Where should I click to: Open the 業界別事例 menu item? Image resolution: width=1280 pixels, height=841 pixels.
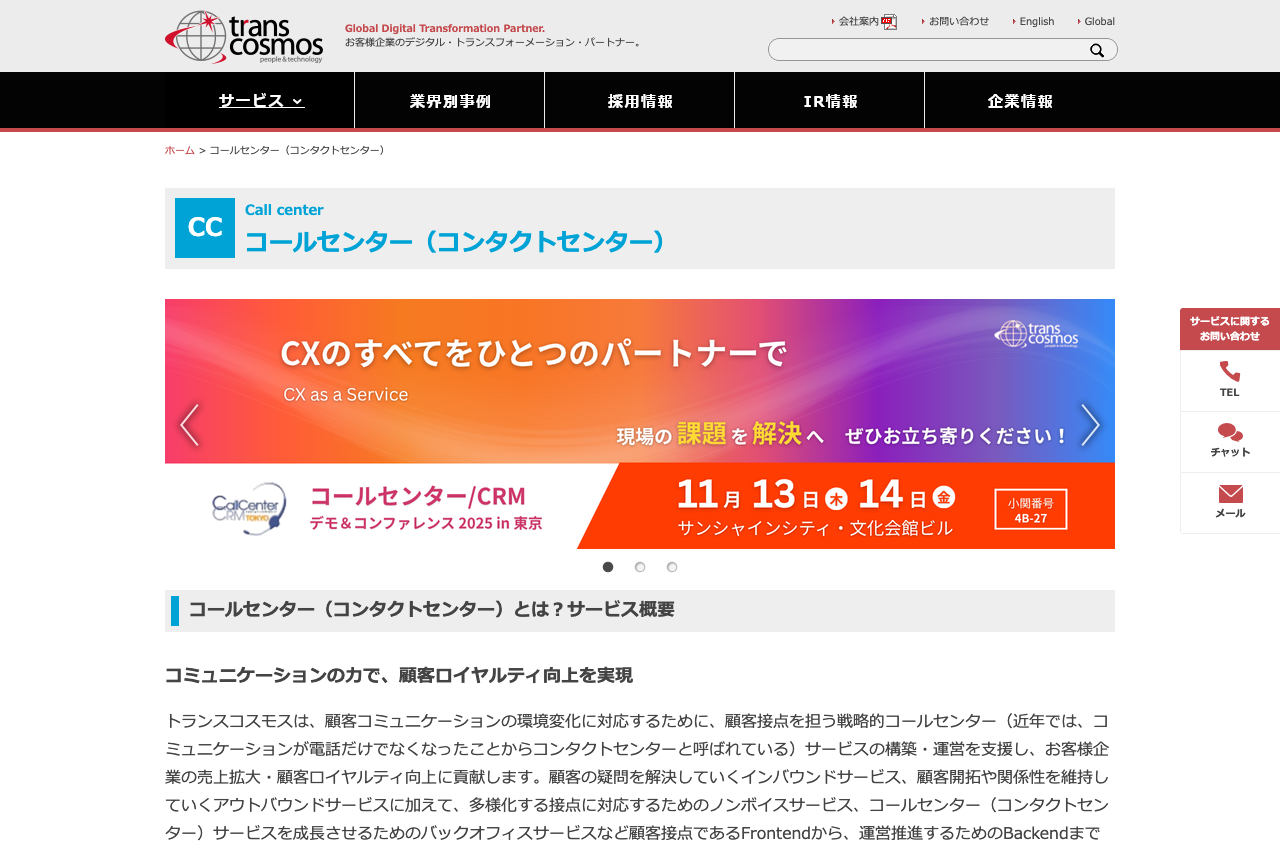[x=450, y=101]
